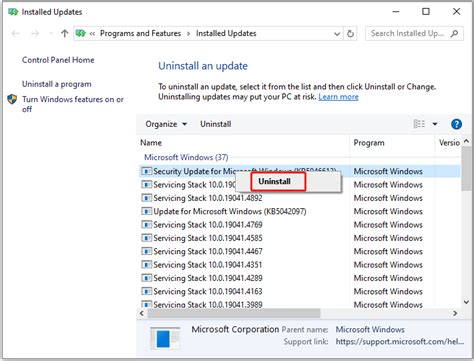Screen dimensions: 474x361
Task: Open the Organize dropdown menu
Action: [166, 124]
